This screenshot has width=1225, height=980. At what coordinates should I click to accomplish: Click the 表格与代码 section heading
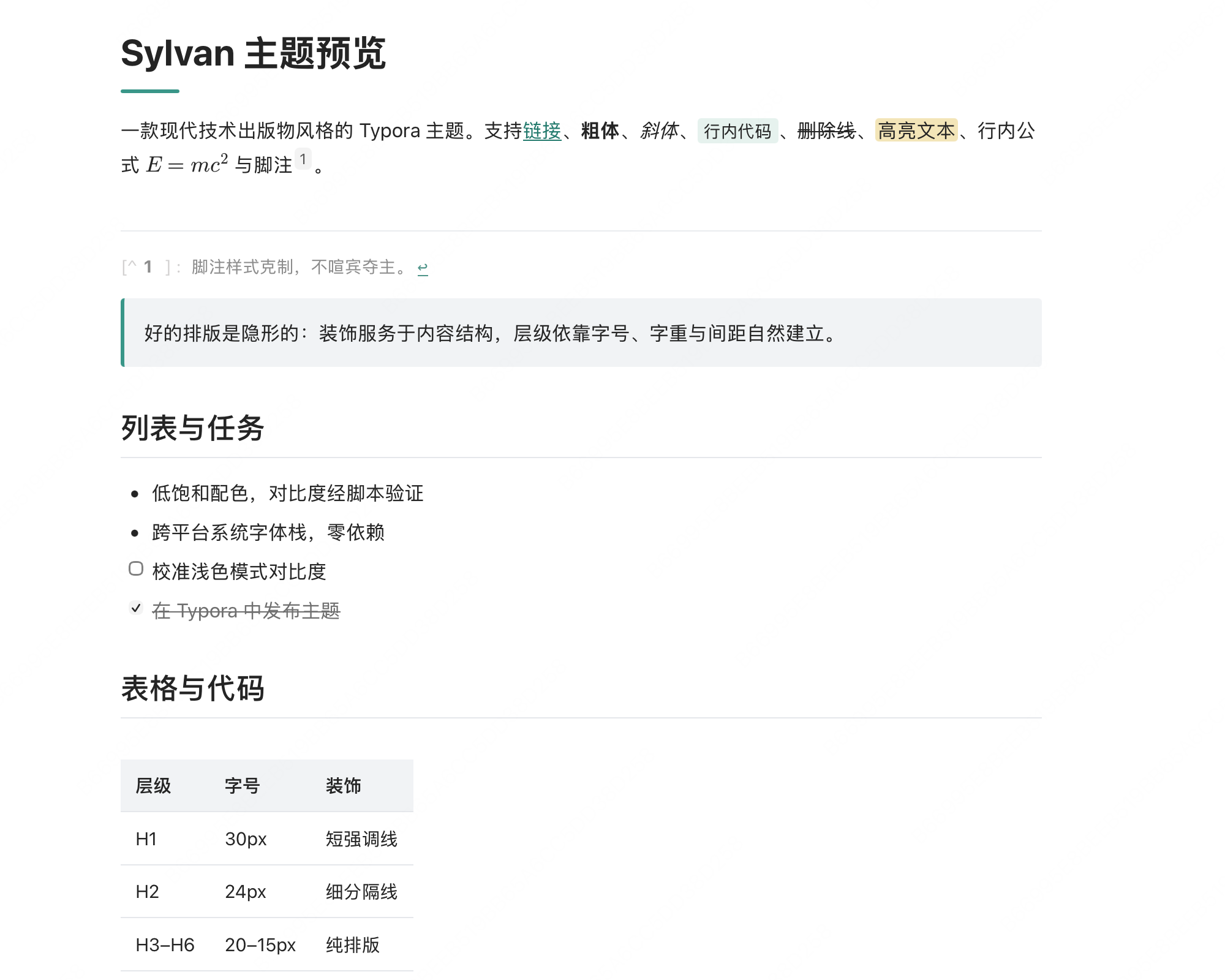[x=192, y=688]
